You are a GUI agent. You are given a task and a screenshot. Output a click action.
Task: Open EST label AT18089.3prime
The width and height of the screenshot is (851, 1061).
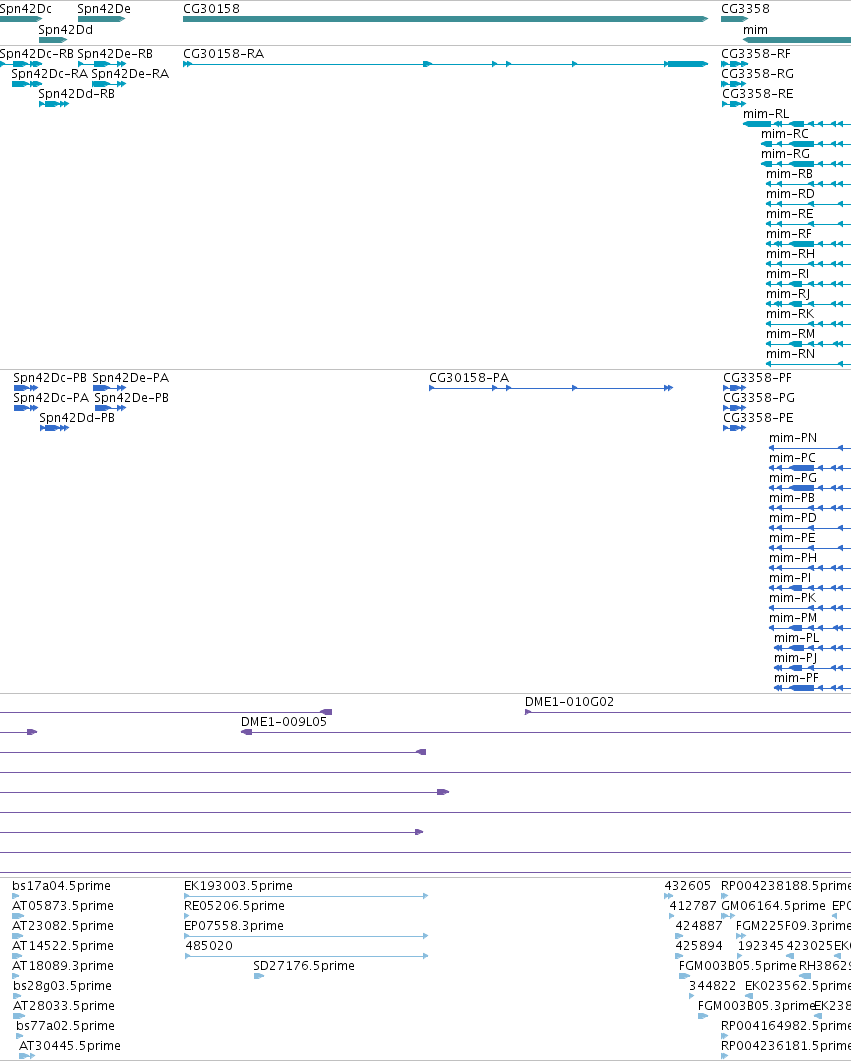(x=63, y=966)
